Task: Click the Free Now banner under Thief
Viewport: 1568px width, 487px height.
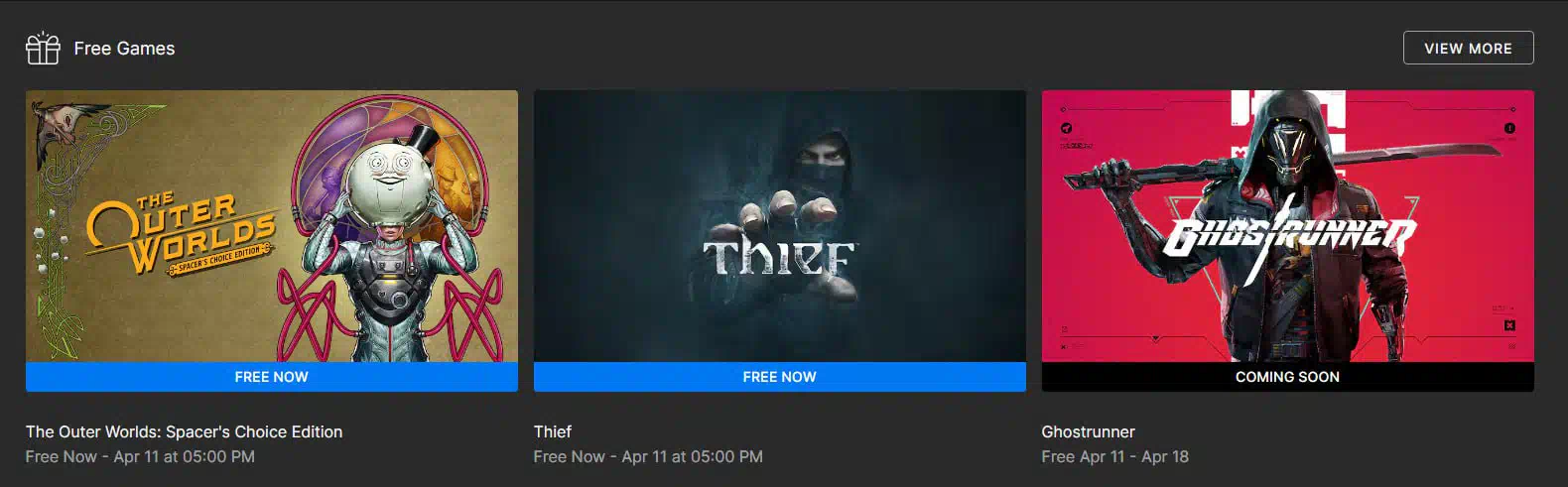Action: [780, 377]
